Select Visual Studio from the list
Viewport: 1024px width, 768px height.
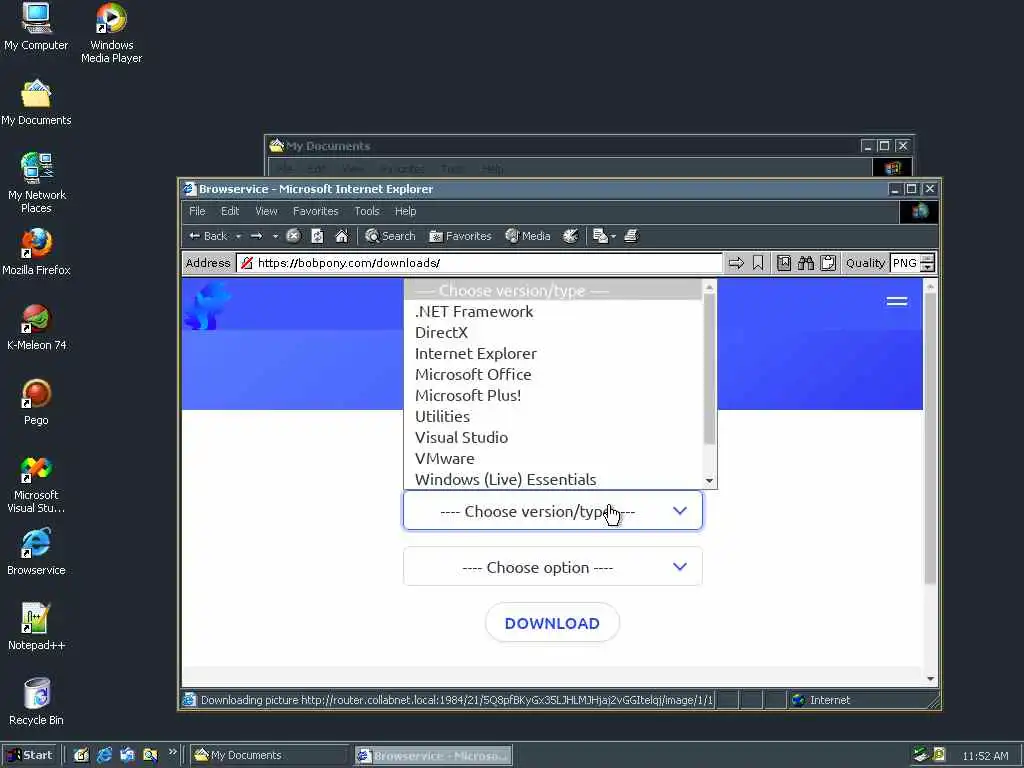coord(553,438)
